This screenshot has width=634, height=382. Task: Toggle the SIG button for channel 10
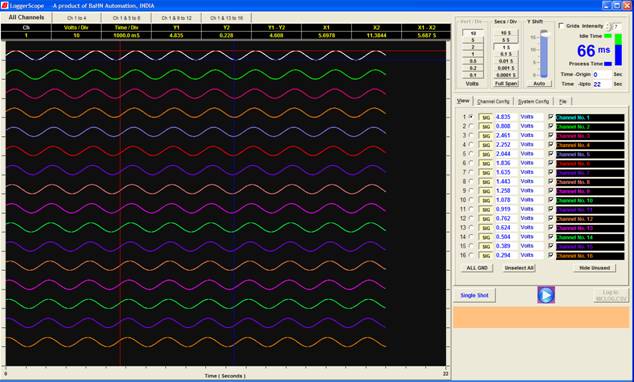tap(485, 200)
